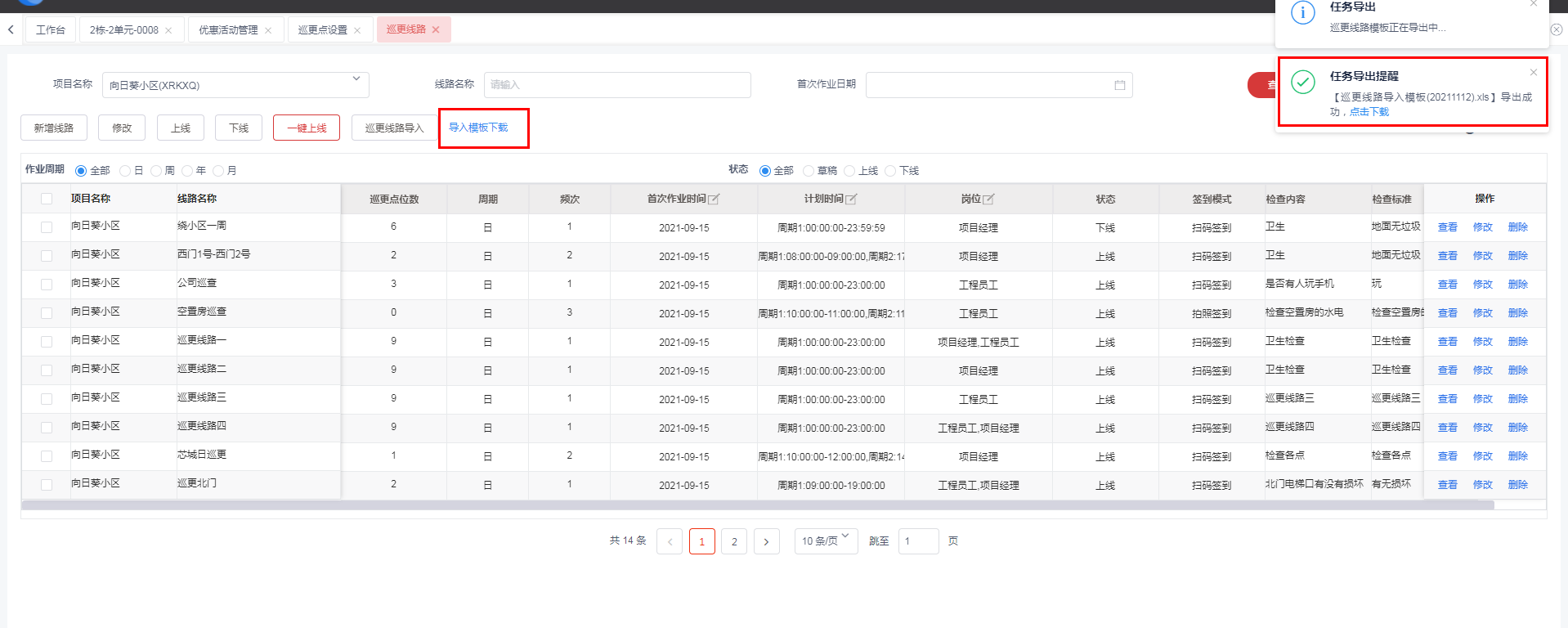
Task: Click the green success check icon
Action: coord(1303,82)
